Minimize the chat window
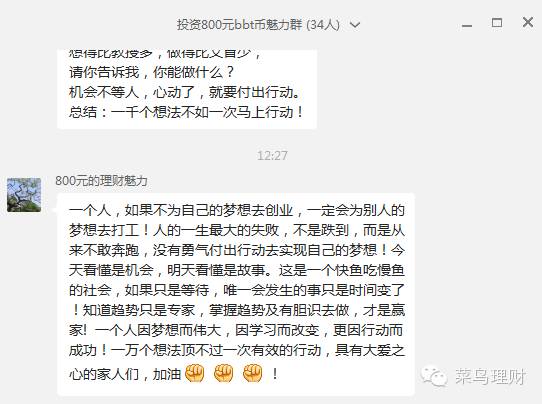Viewport: 542px width, 404px height. (x=467, y=26)
